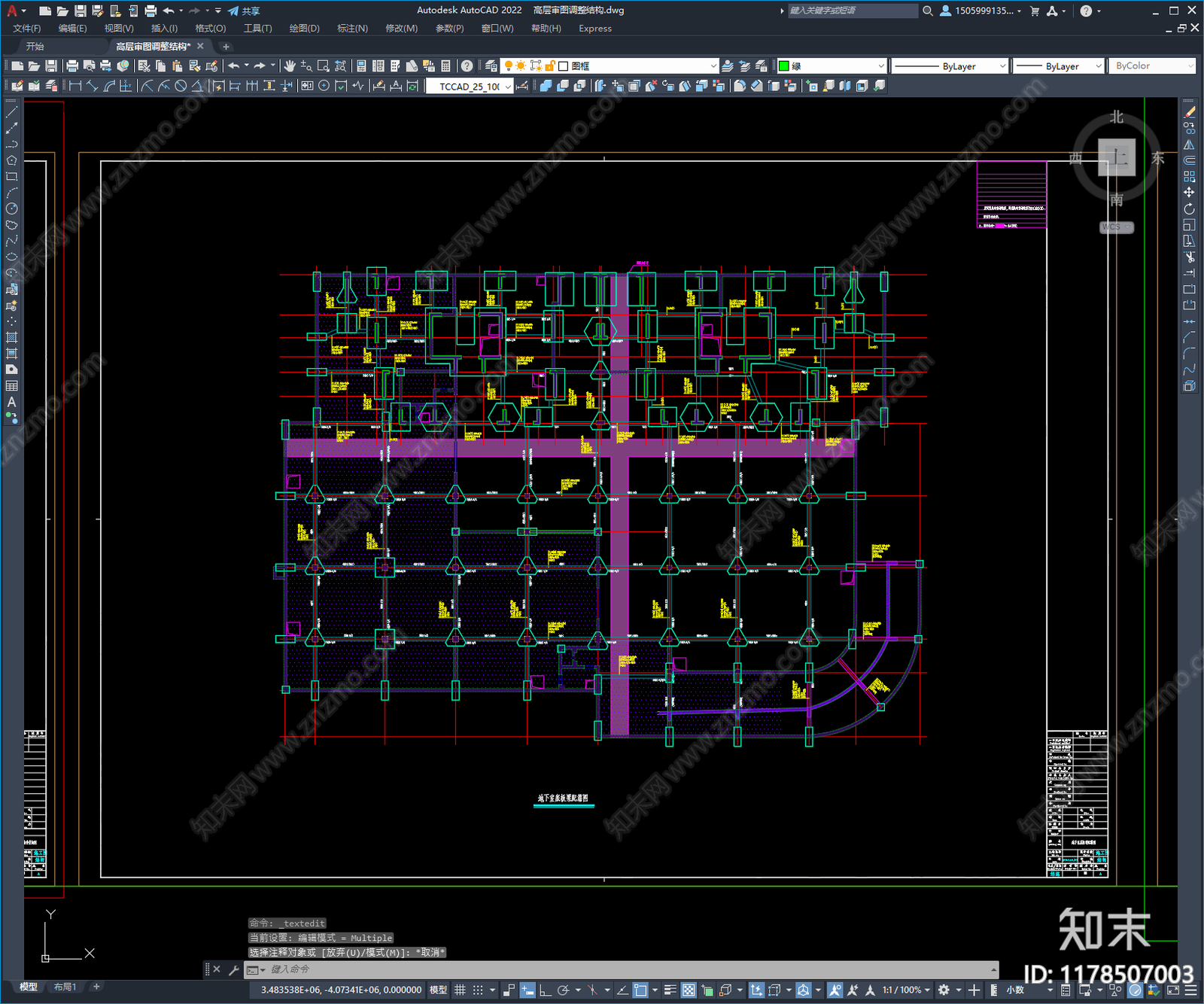Toggle Snap mode in status bar
Viewport: 1204px width, 1004px height.
click(477, 990)
